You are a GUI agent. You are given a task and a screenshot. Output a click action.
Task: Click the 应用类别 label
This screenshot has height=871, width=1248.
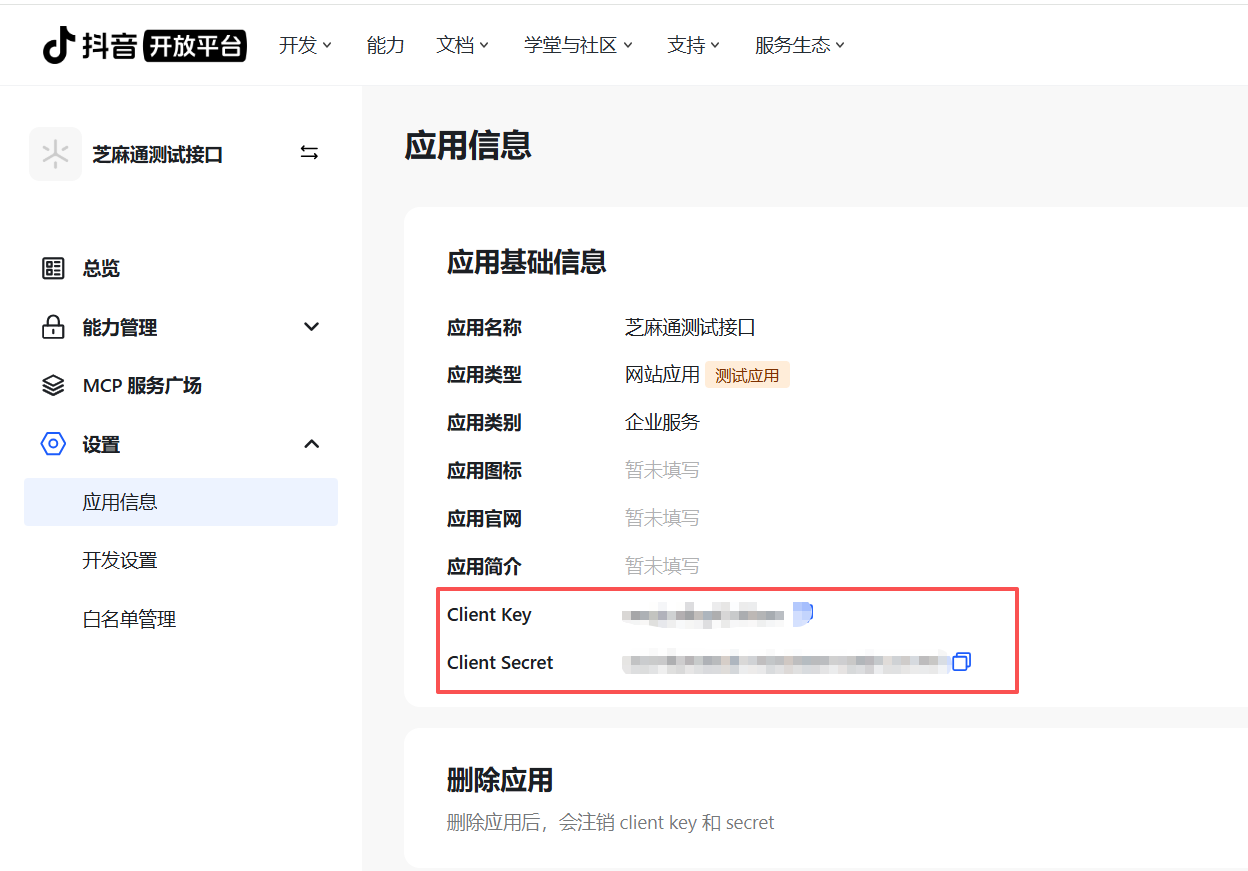tap(484, 423)
